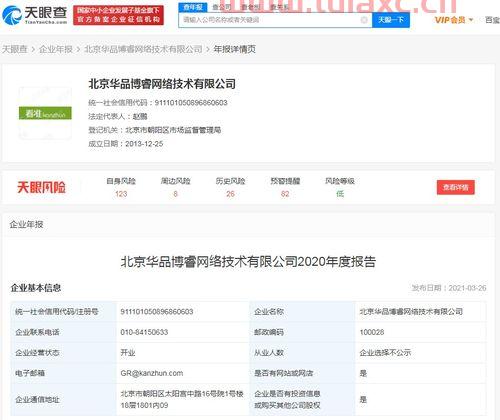Click the registration authority 北京市朝阳区市场监督管理局

(173, 130)
